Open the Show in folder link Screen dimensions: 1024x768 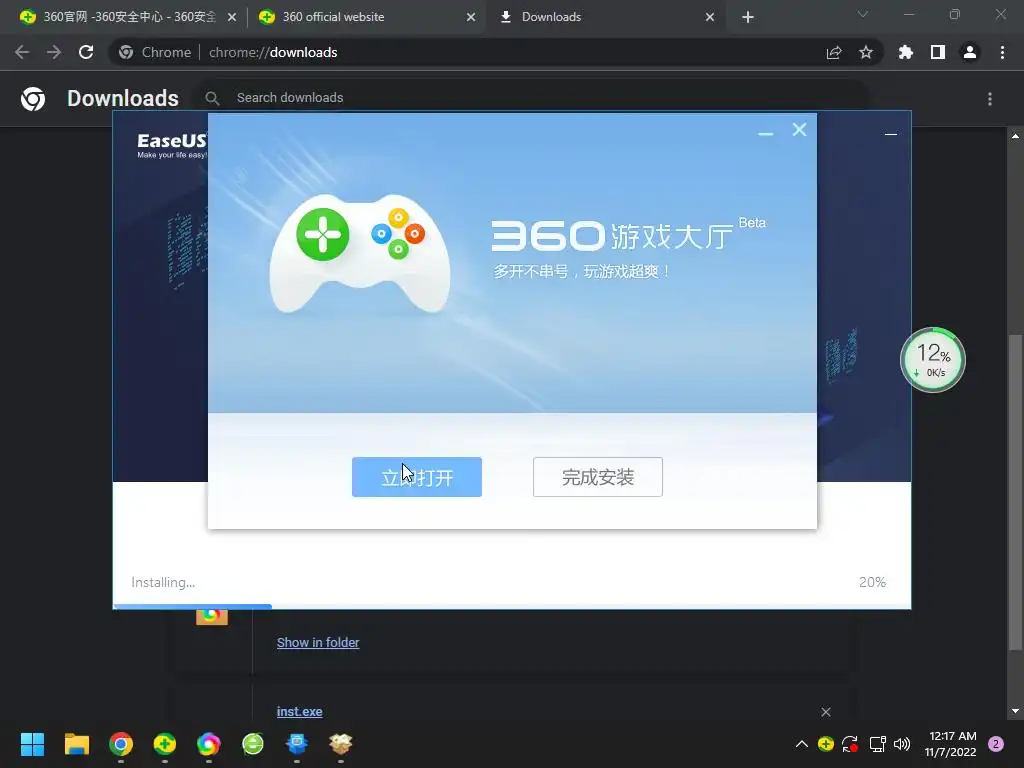318,642
